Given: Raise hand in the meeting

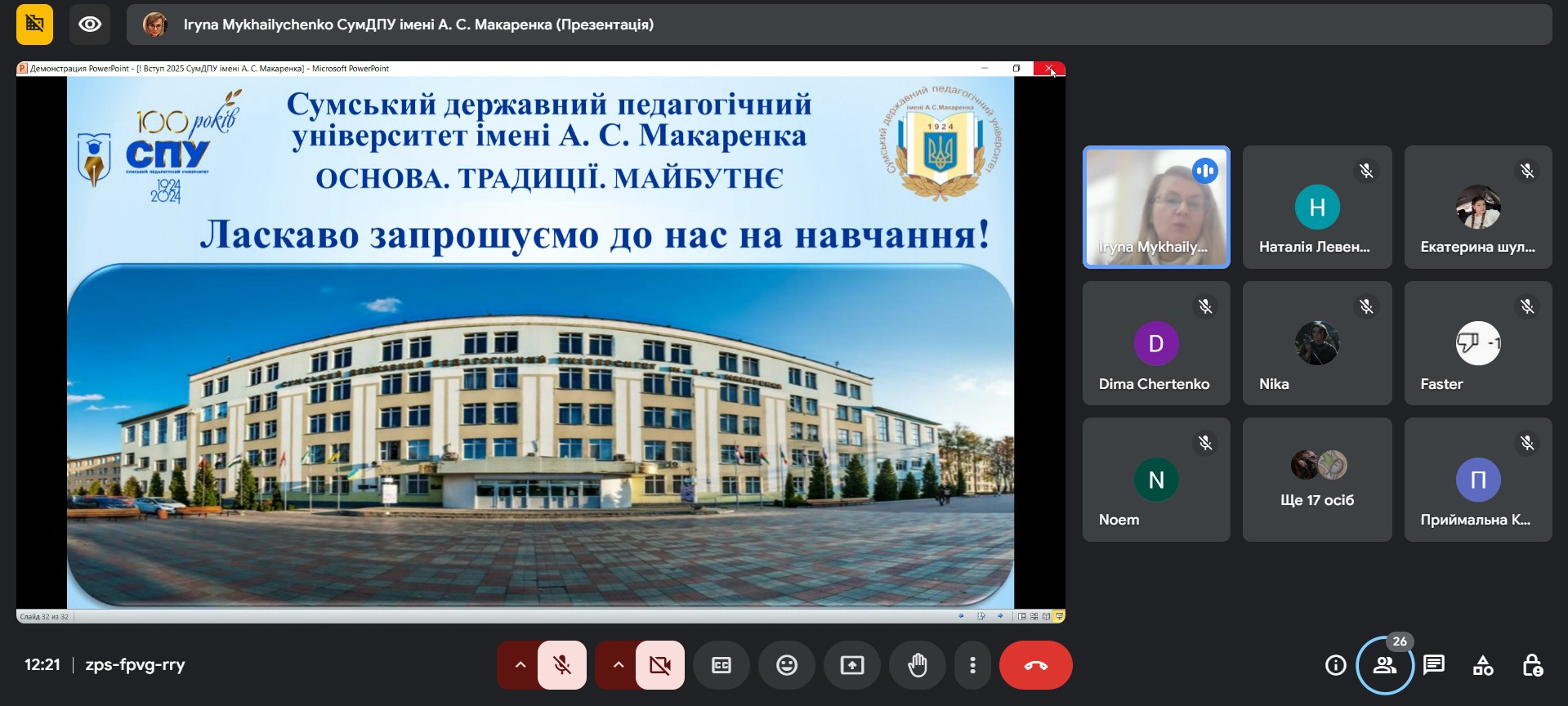Looking at the screenshot, I should point(918,665).
